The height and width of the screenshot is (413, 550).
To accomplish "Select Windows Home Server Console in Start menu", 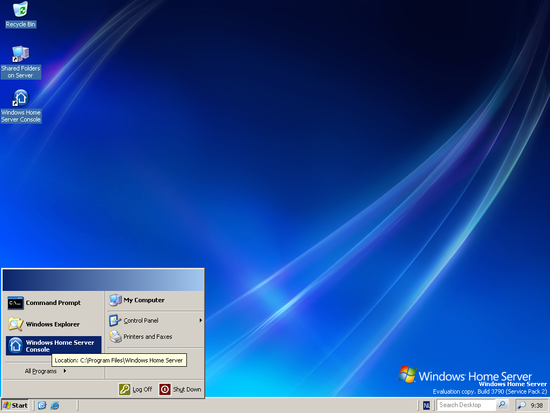I will (x=53, y=346).
